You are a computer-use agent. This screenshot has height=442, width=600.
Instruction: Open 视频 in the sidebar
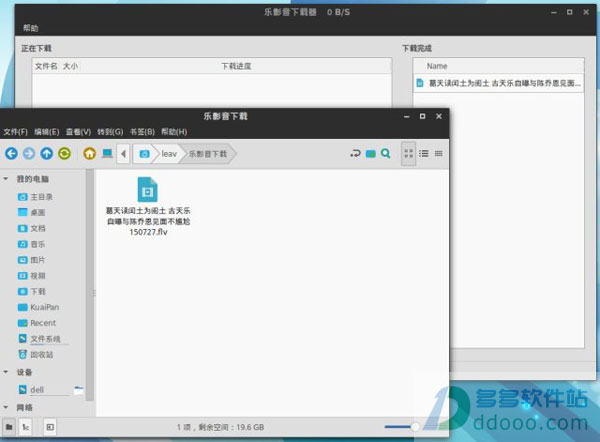tap(32, 276)
